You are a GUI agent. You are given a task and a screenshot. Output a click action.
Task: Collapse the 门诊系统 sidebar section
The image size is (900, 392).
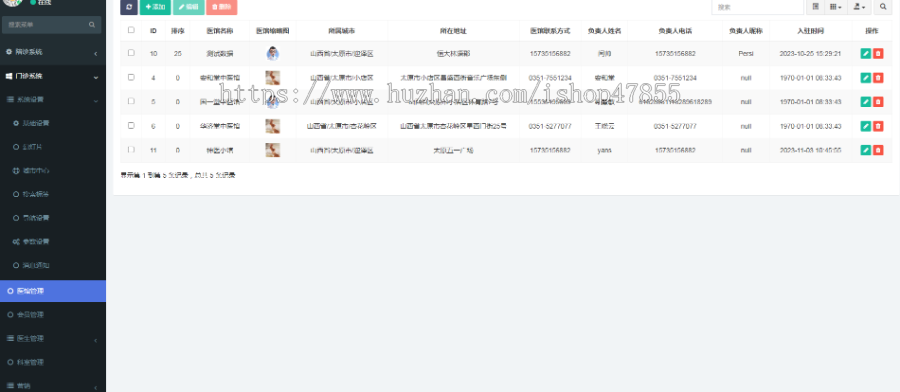click(x=53, y=76)
